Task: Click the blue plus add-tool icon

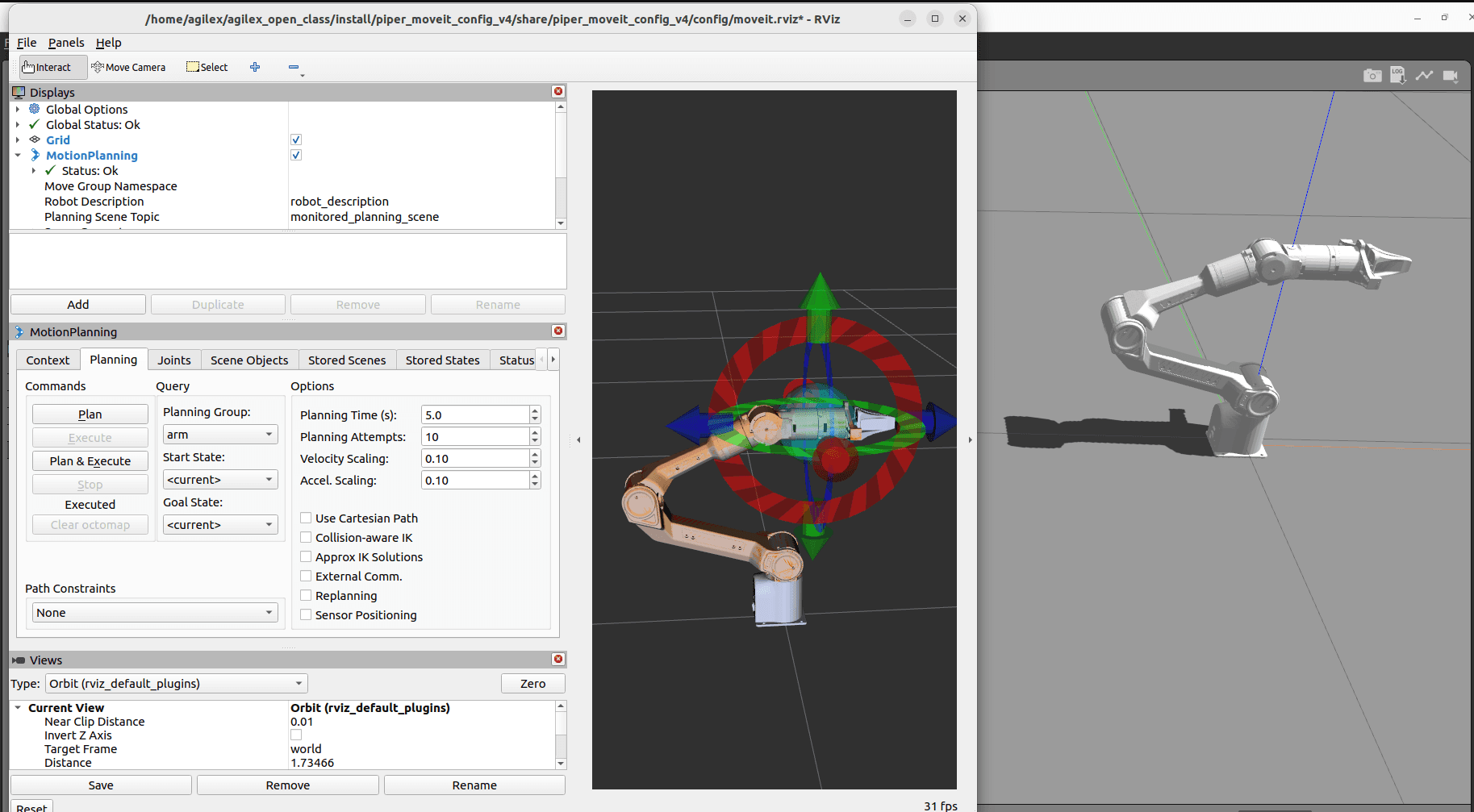Action: [255, 67]
